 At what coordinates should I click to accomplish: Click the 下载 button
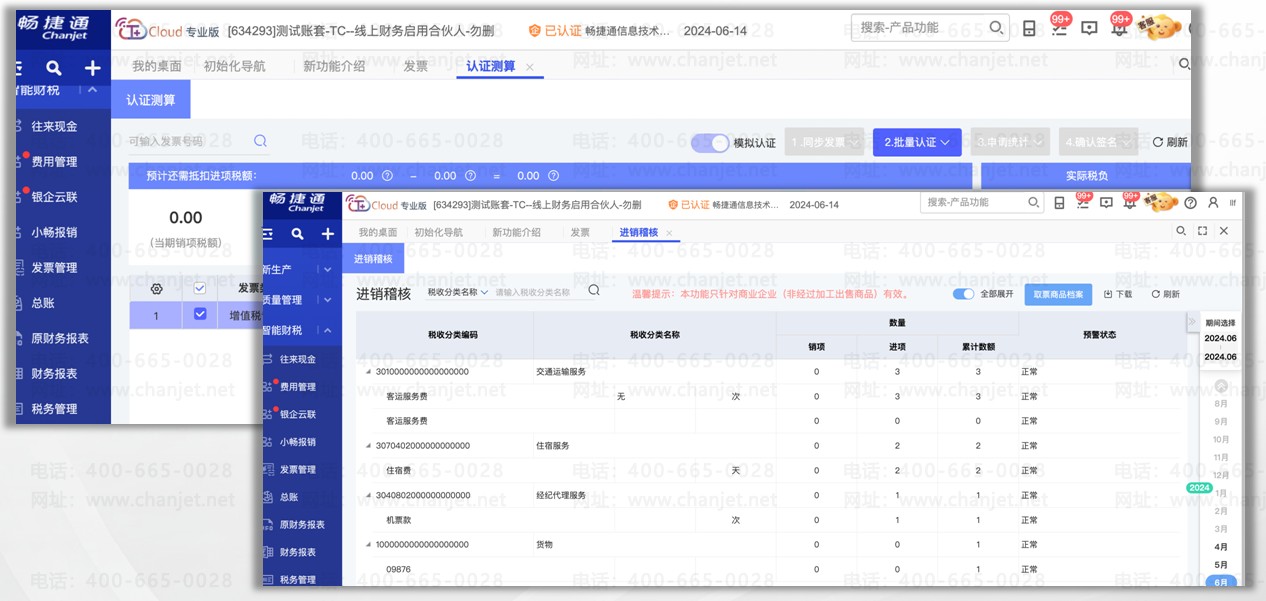(1118, 294)
